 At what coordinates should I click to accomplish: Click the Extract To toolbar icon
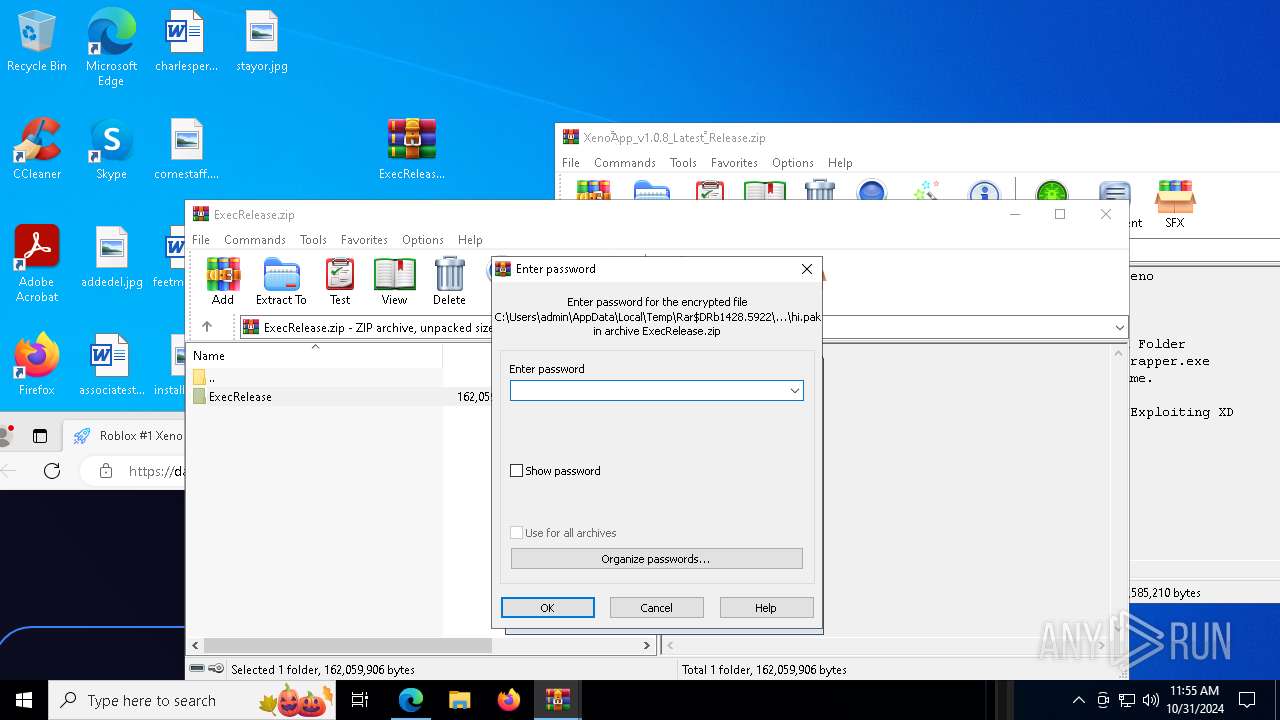pyautogui.click(x=281, y=281)
